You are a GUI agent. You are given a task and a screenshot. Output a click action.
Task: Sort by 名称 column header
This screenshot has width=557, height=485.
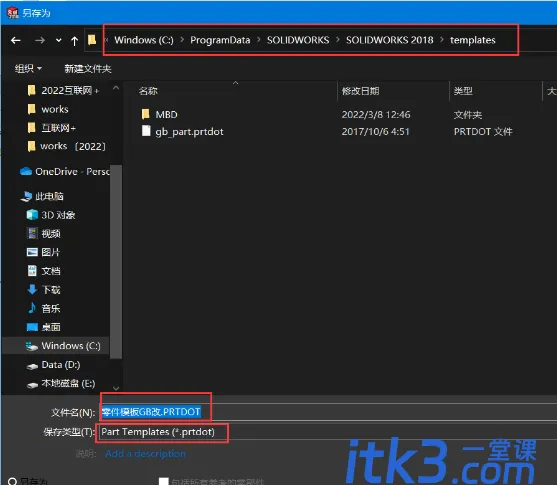tap(148, 91)
